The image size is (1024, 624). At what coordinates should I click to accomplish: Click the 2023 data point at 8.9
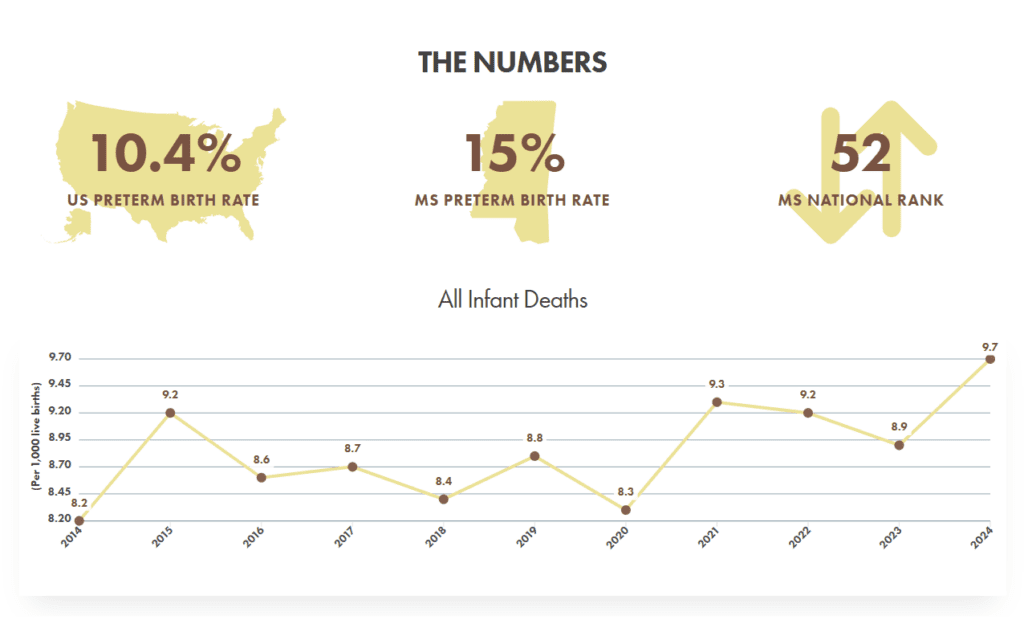(899, 445)
